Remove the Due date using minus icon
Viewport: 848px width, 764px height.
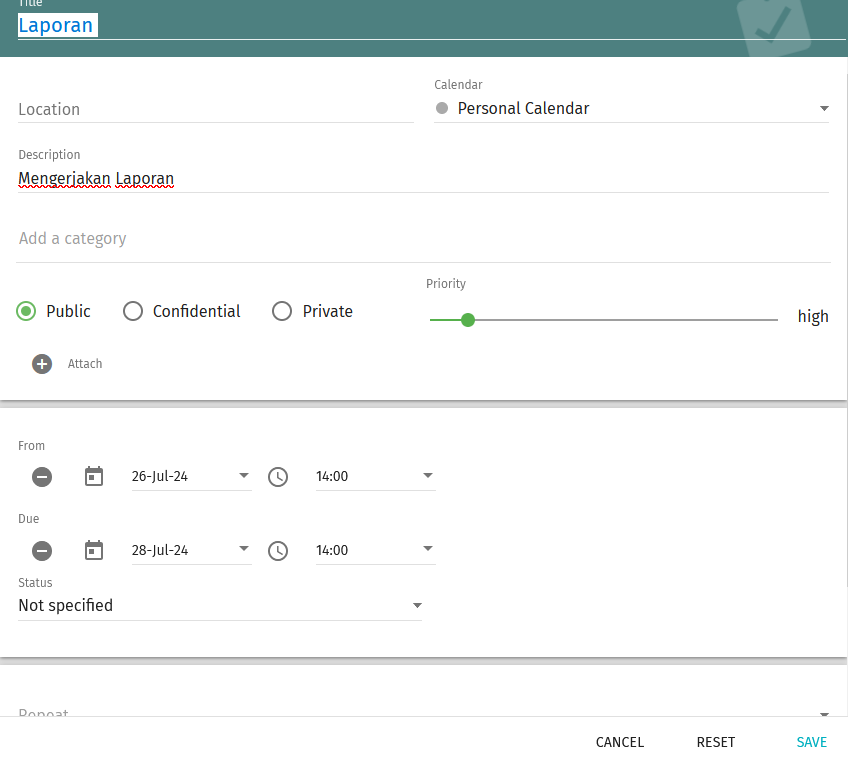(x=42, y=551)
